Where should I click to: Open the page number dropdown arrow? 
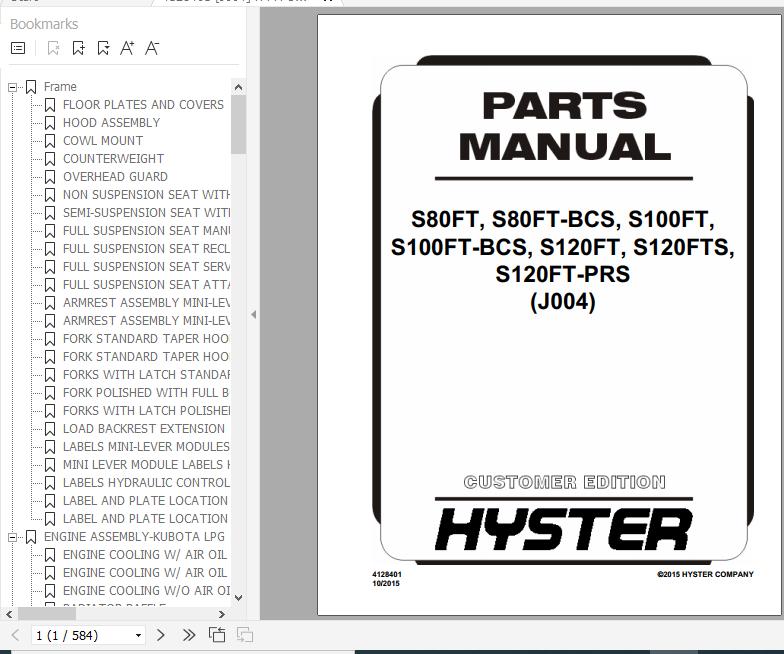(x=138, y=636)
